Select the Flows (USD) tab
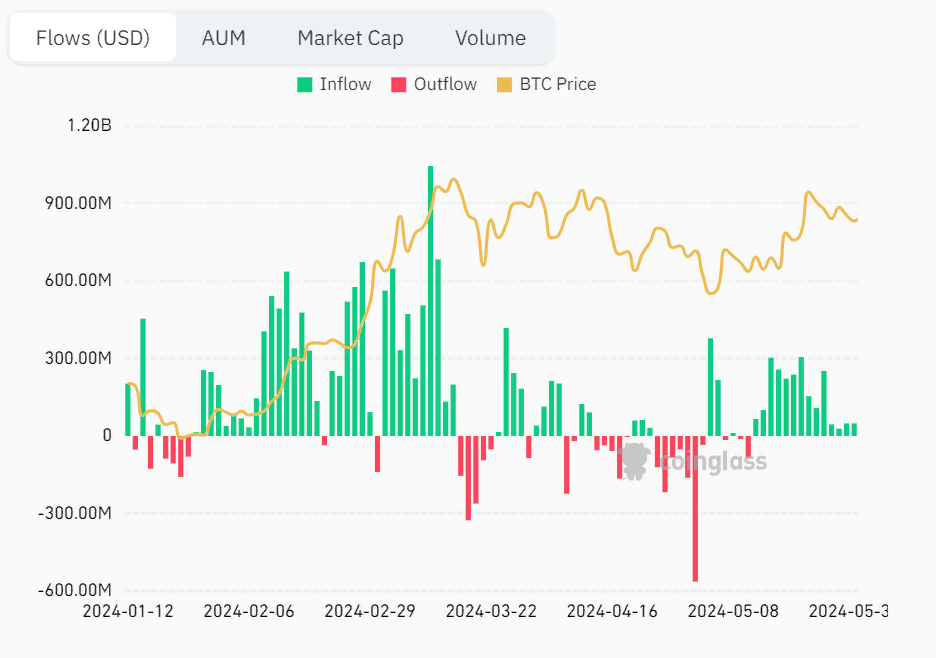Screen dimensions: 936x658 point(93,38)
